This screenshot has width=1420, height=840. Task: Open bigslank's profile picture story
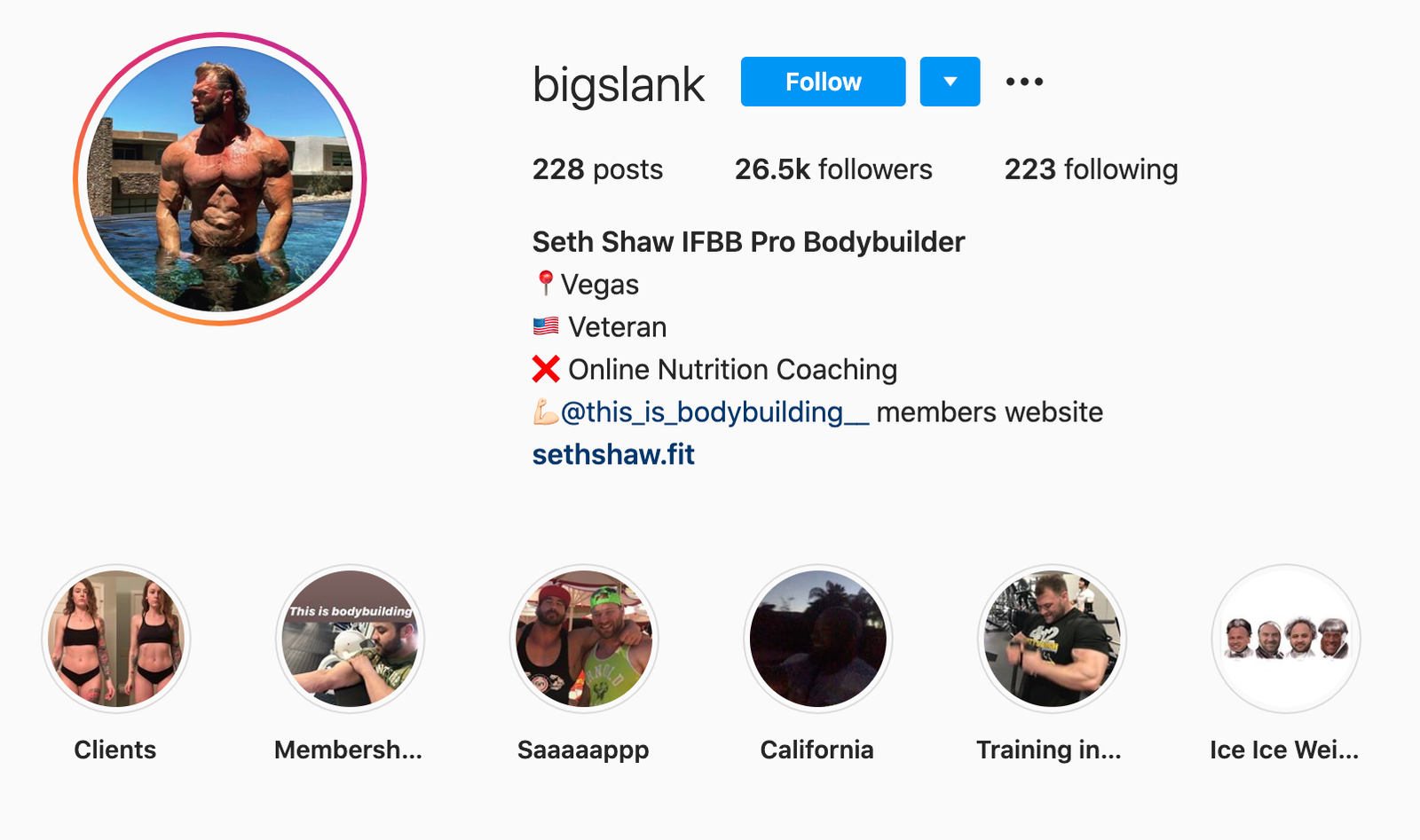coord(220,179)
